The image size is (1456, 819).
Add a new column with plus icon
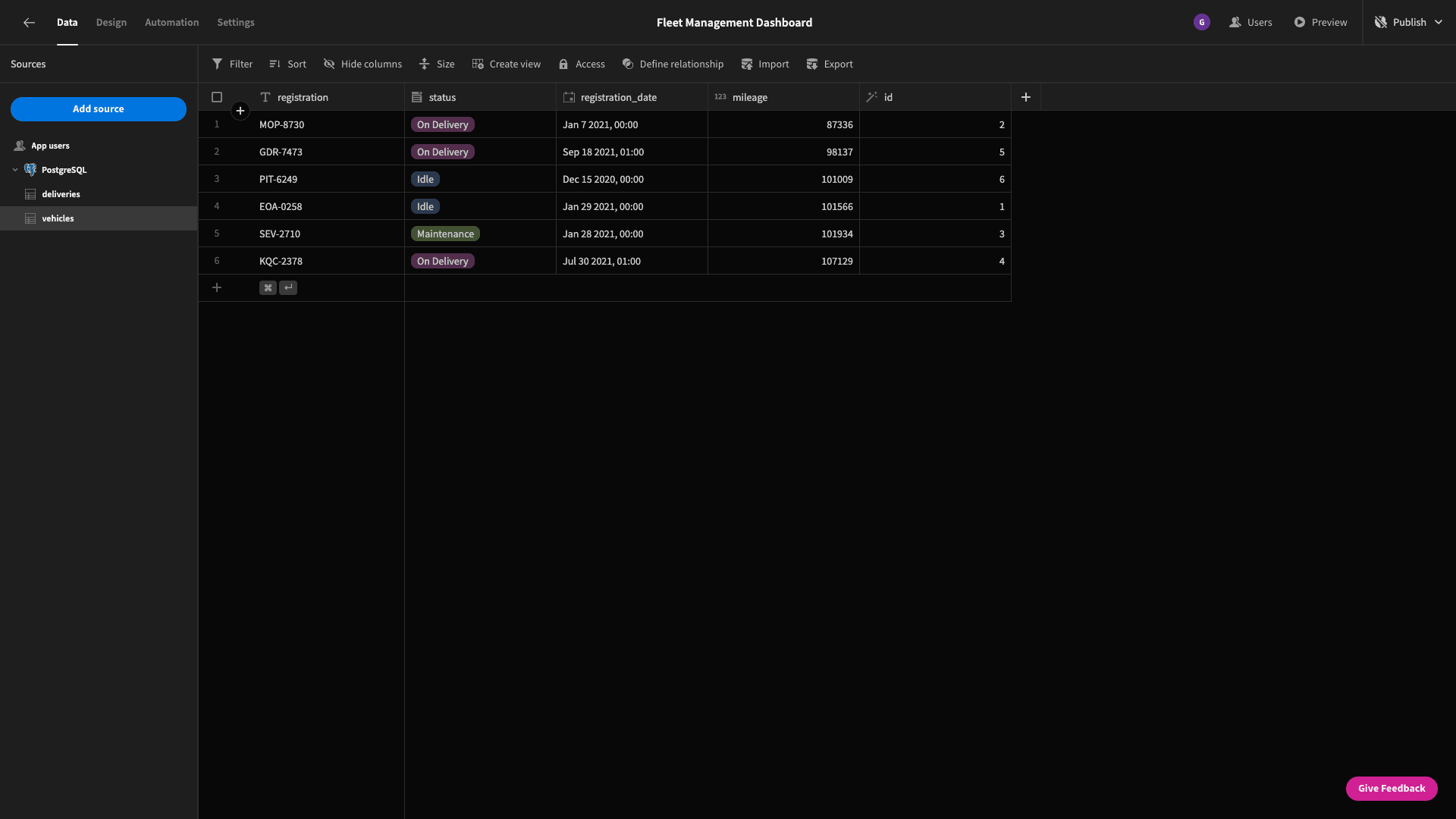coord(1026,97)
